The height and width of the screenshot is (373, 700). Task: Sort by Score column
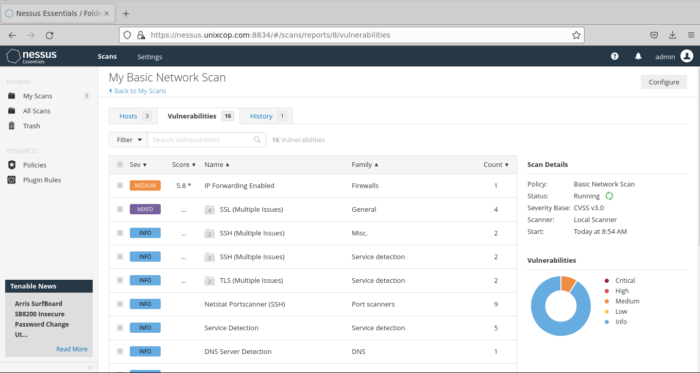pyautogui.click(x=184, y=165)
